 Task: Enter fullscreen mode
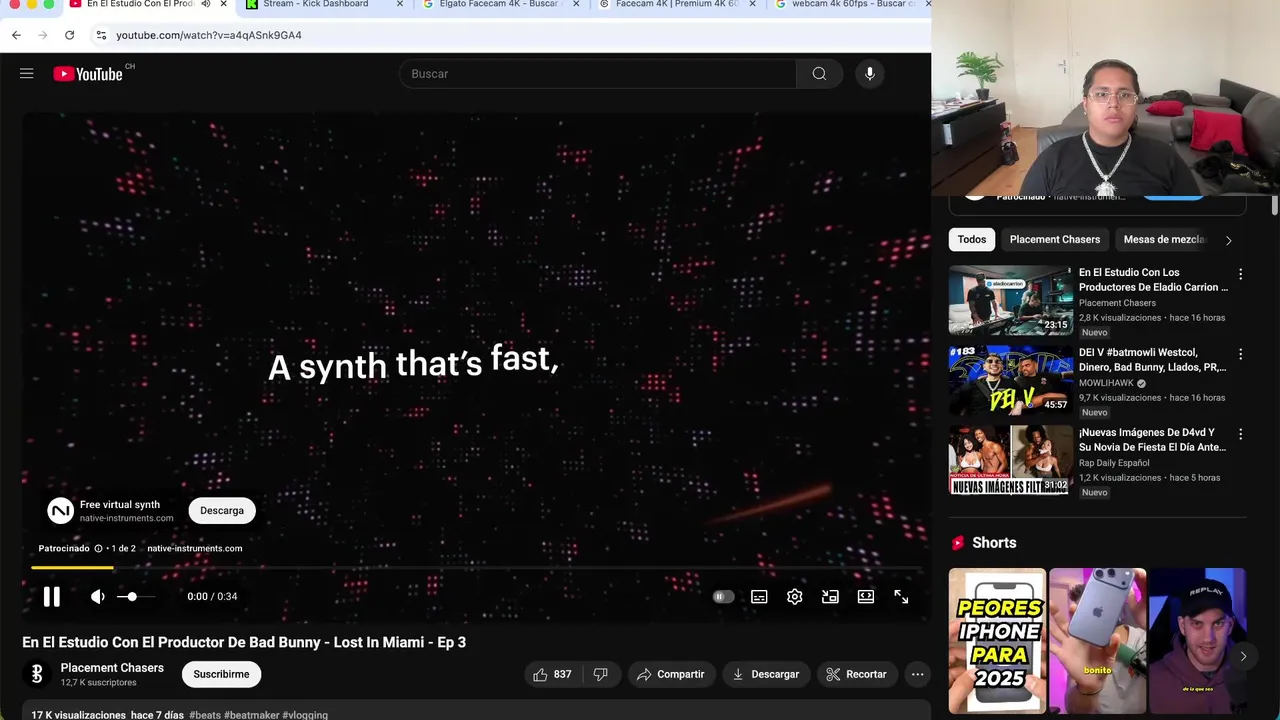(x=901, y=597)
